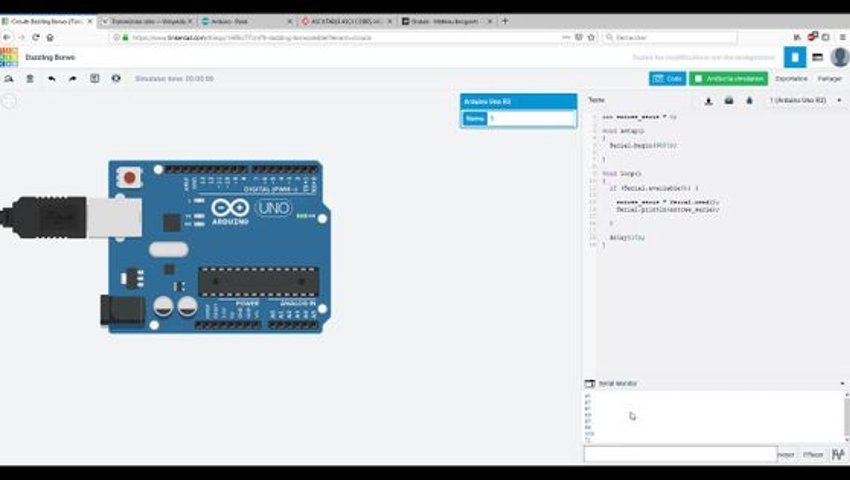Open the Texte edit-mode dropdown
Viewport: 850px width, 480px height.
596,100
